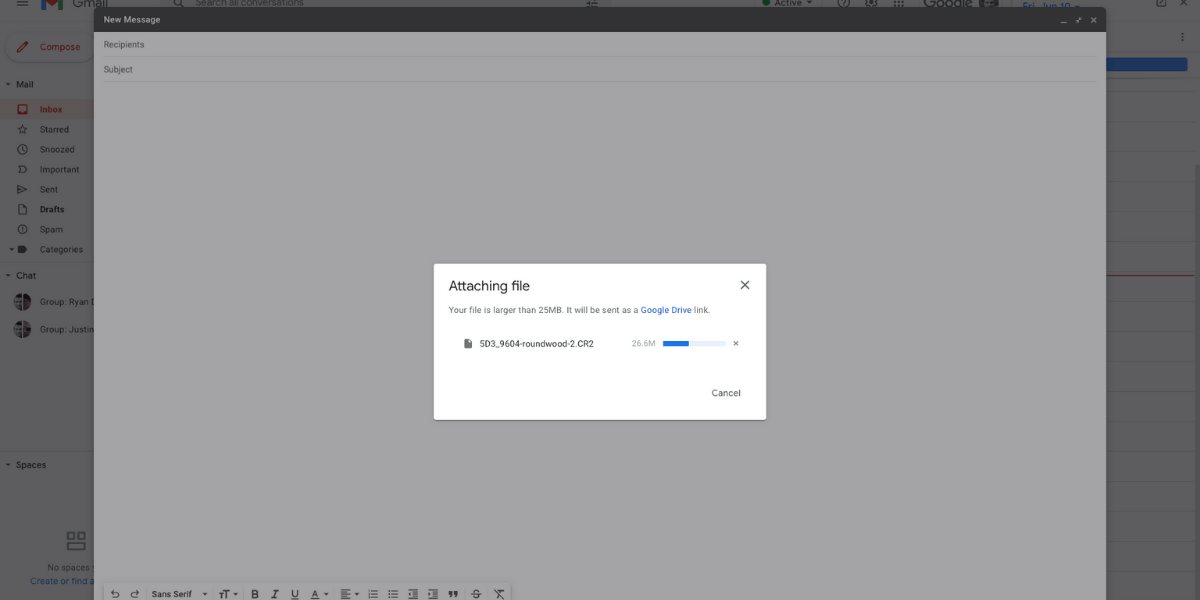1200x600 pixels.
Task: Click the file icon next to the CR2 file
Action: (x=467, y=344)
